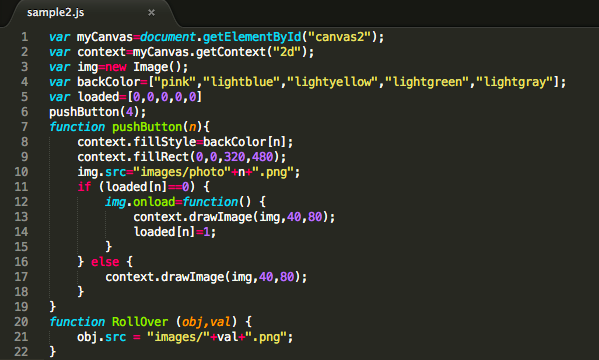Click the pushButton(4) call on line 6
Image resolution: width=599 pixels, height=360 pixels.
pos(97,112)
